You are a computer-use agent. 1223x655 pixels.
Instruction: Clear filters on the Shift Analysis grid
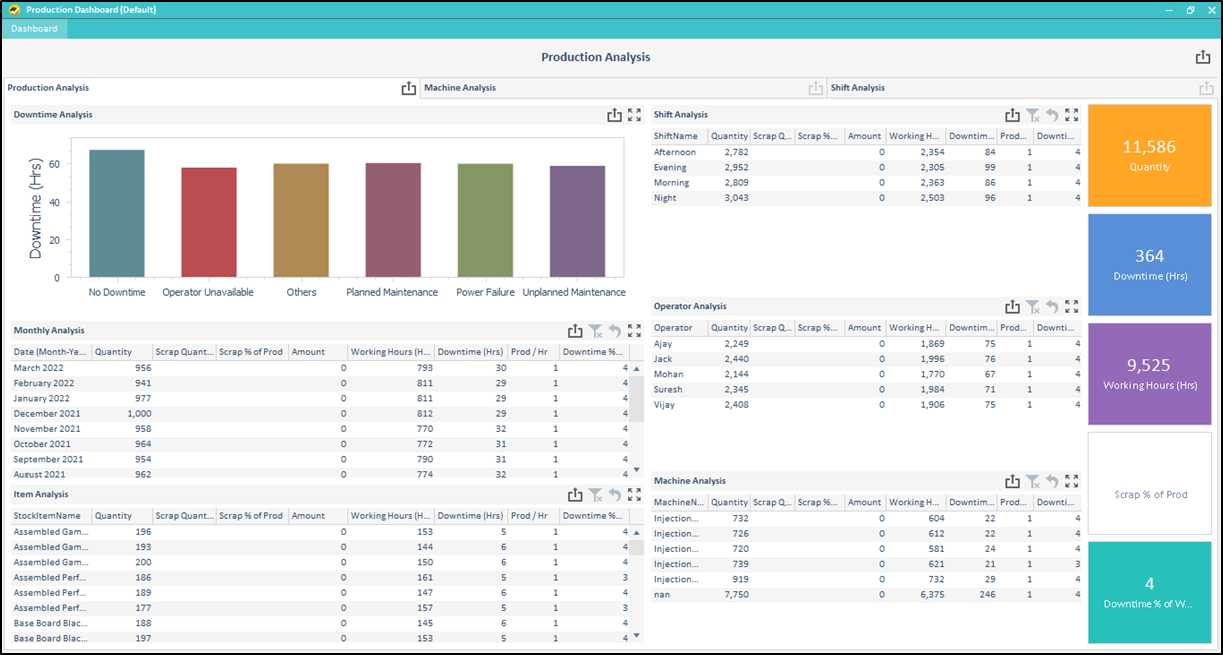tap(1032, 114)
